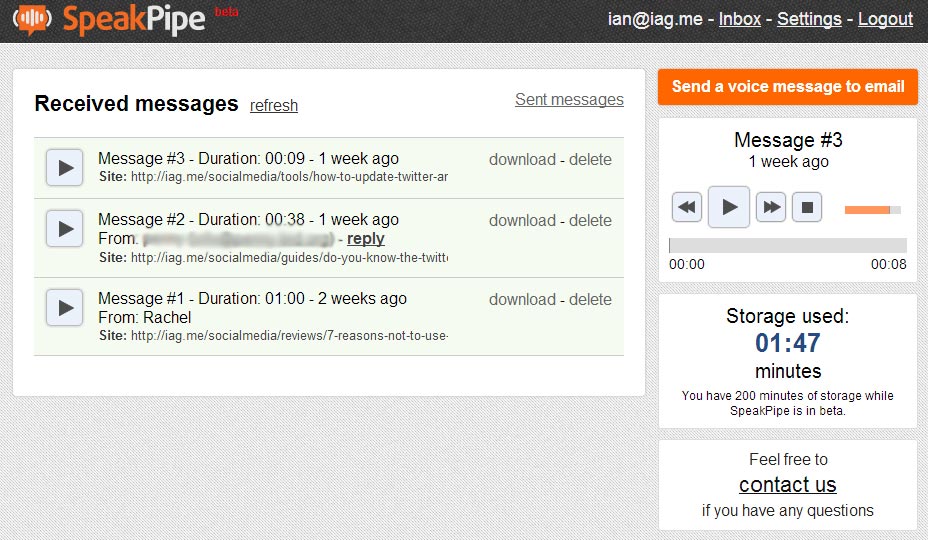928x540 pixels.
Task: Delete Message #2
Action: (590, 221)
